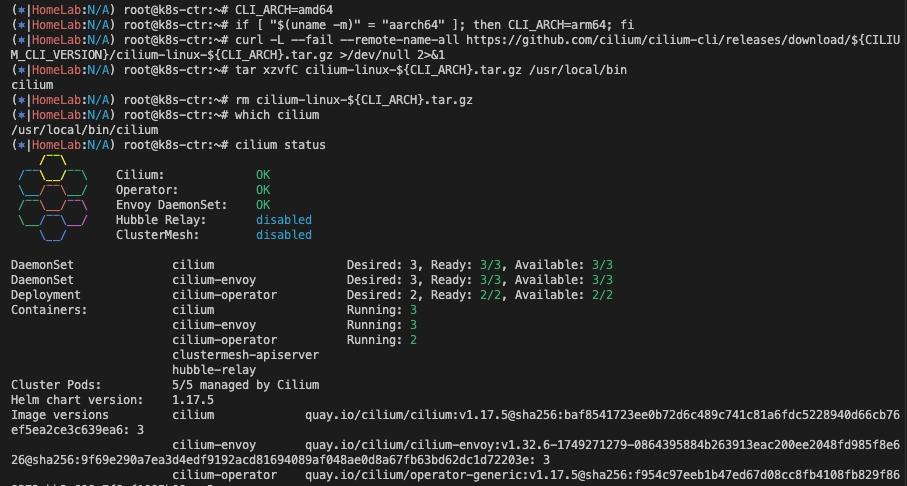Click the 'Image versions' label
Viewport: 907px width, 486px height.
tap(60, 415)
